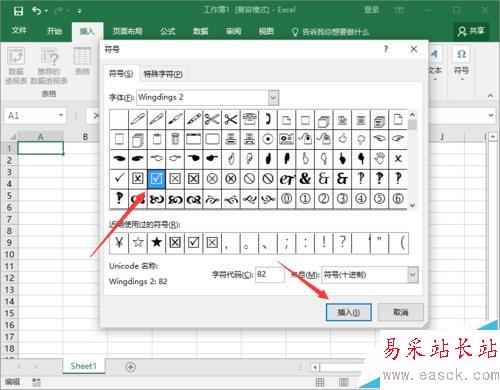Image resolution: width=500 pixels, height=390 pixels.
Task: Pick the telephone symbol in the first row
Action: [x=249, y=119]
